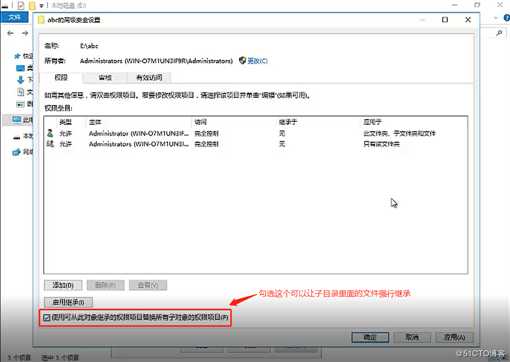The image size is (510, 362).
Task: Open the 文件 menu in Explorer
Action: [x=14, y=17]
